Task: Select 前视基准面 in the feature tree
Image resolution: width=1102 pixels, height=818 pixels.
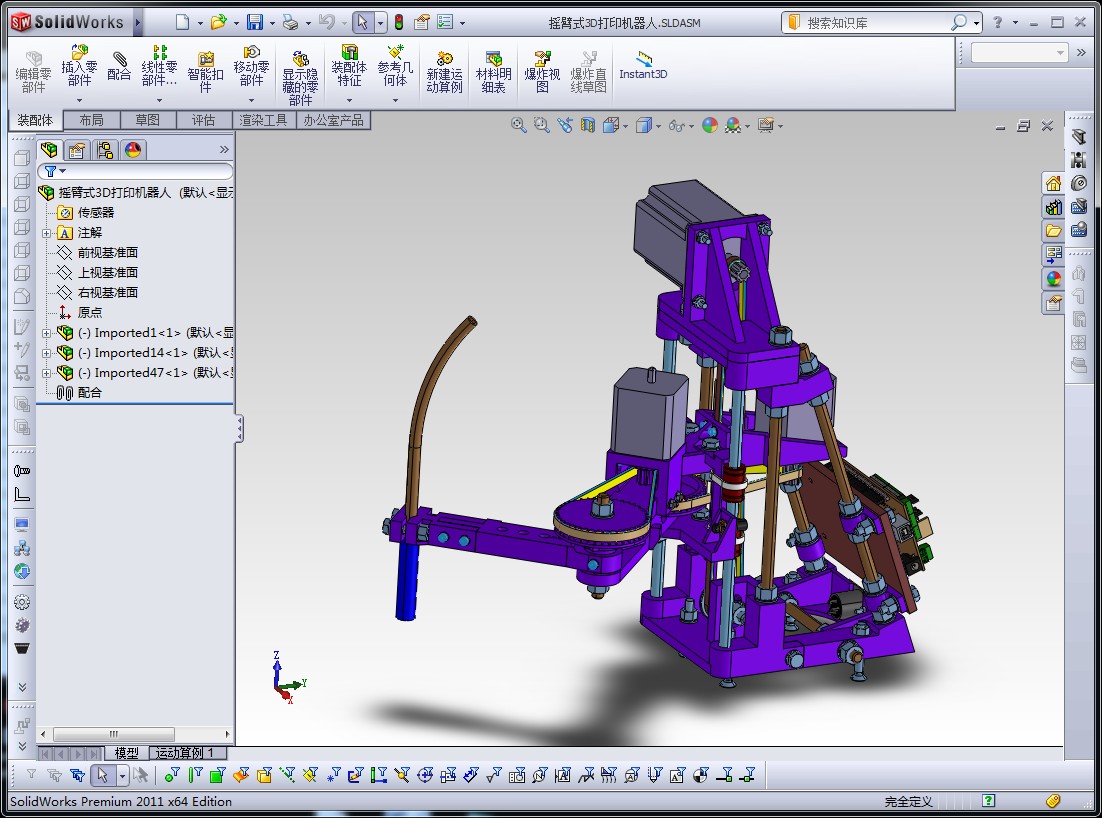Action: (107, 253)
